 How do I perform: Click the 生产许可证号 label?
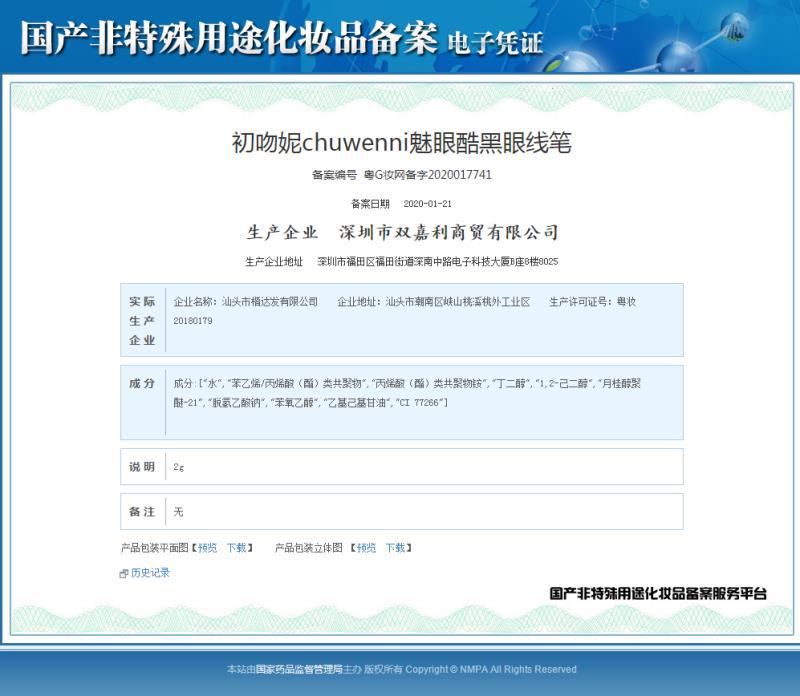579,302
